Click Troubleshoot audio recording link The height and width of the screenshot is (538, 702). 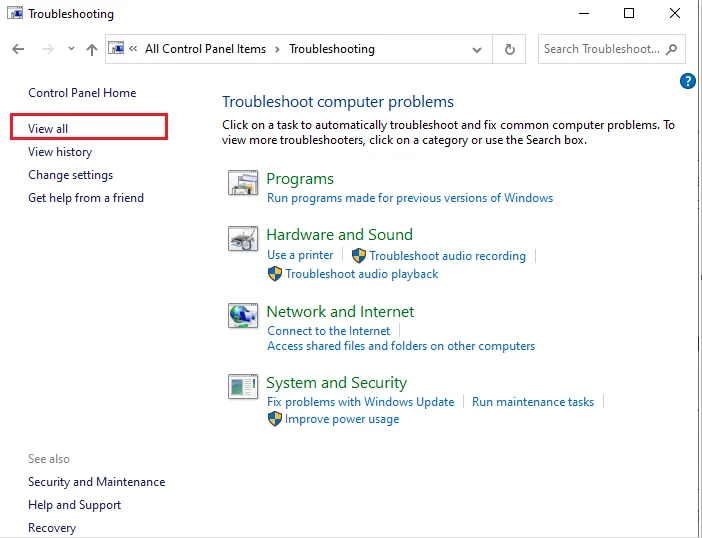pos(447,256)
